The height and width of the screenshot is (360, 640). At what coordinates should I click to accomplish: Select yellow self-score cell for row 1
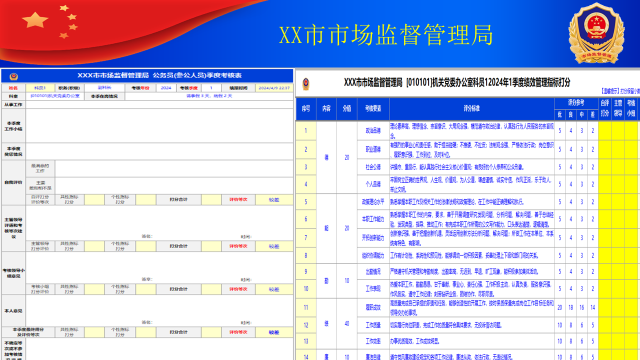[x=605, y=131]
